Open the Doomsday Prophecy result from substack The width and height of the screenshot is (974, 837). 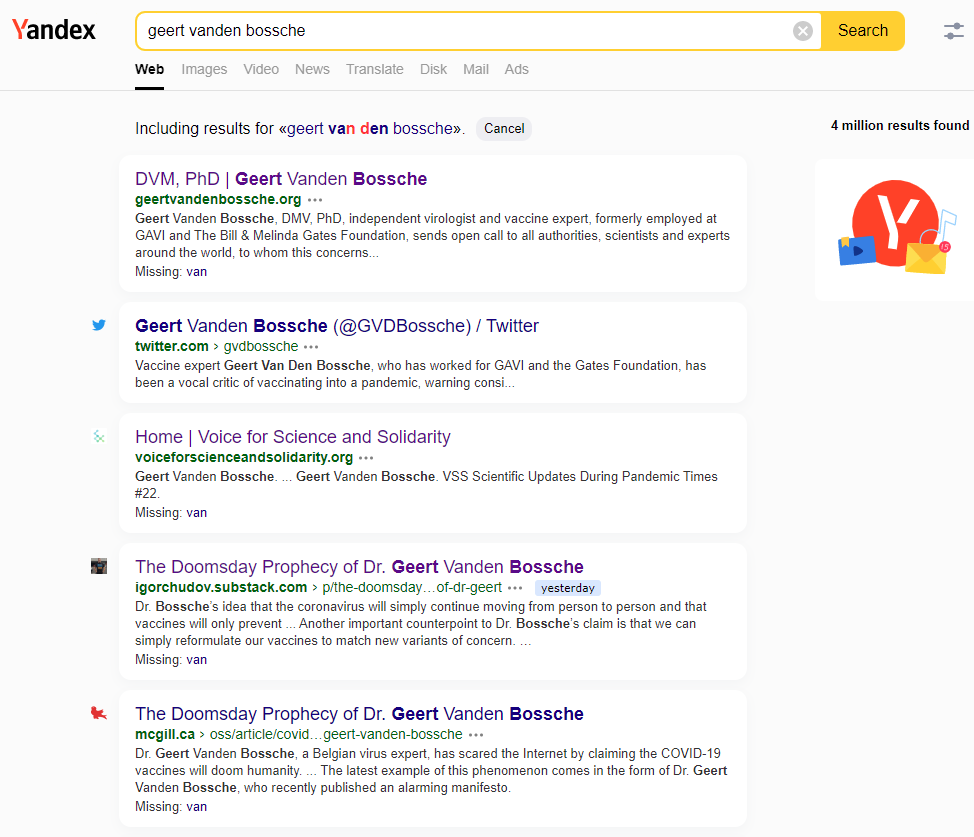pyautogui.click(x=359, y=567)
